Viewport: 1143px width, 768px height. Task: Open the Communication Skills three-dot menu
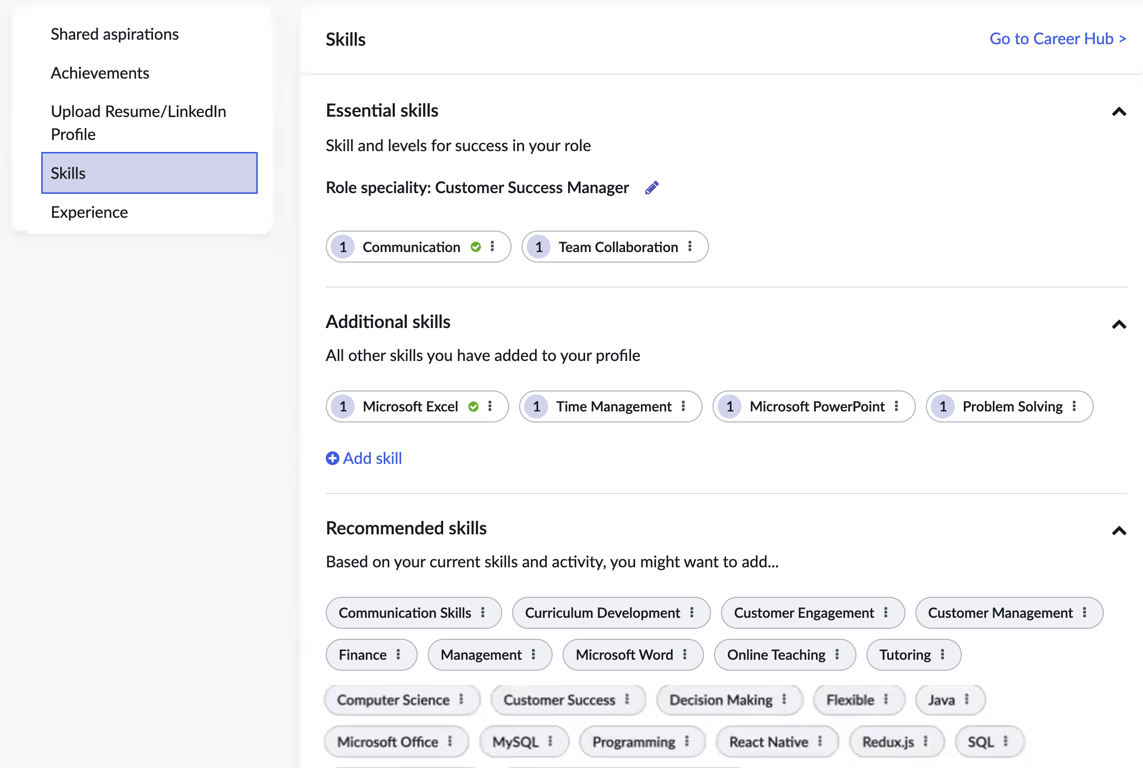coord(483,613)
